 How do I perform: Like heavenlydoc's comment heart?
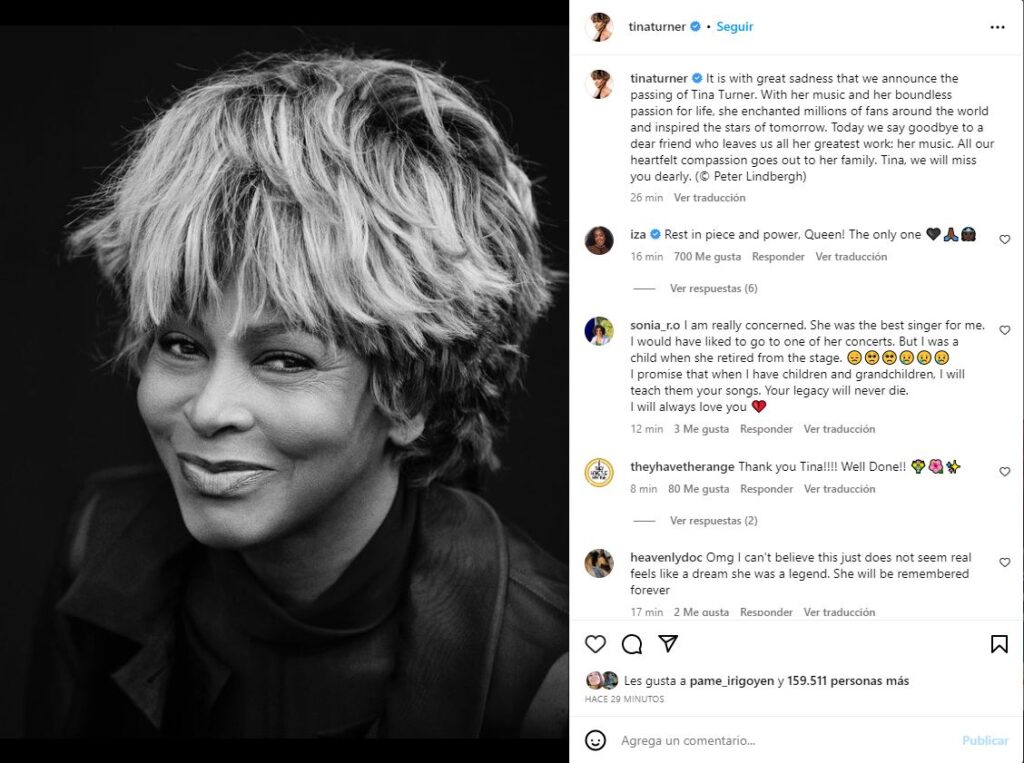[x=1004, y=562]
